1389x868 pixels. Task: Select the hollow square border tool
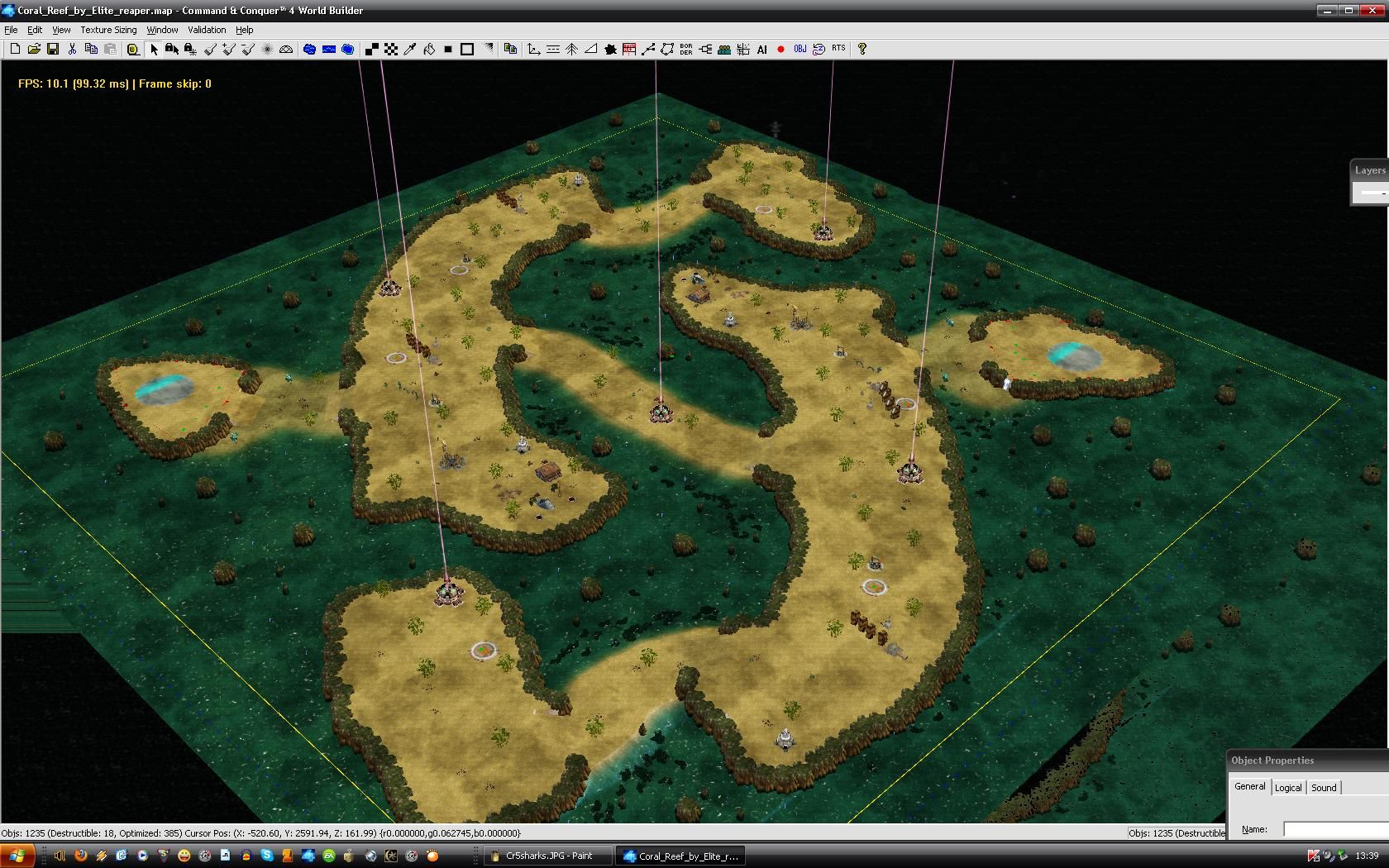(467, 49)
